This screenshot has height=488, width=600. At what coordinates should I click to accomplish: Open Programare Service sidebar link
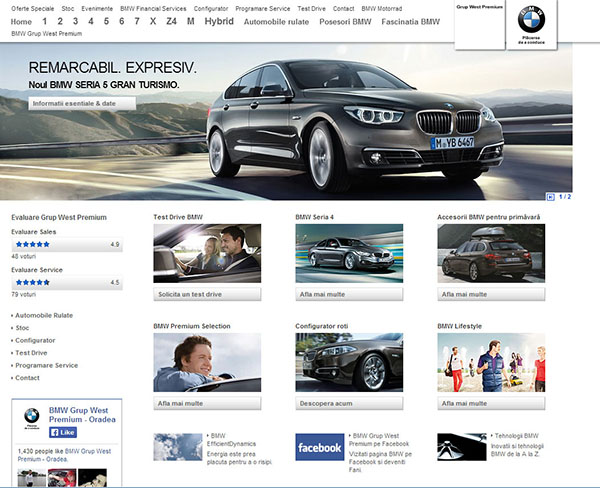click(x=47, y=366)
